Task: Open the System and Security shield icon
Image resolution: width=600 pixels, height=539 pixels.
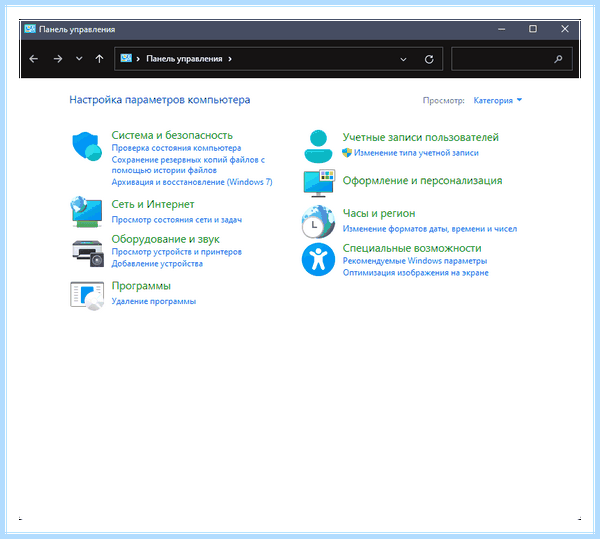Action: point(87,147)
